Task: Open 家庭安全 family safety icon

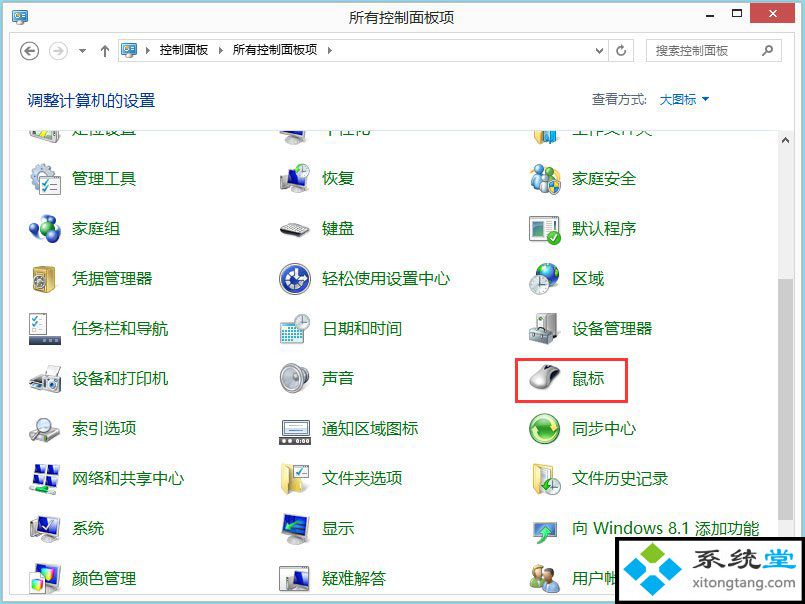Action: [x=545, y=179]
